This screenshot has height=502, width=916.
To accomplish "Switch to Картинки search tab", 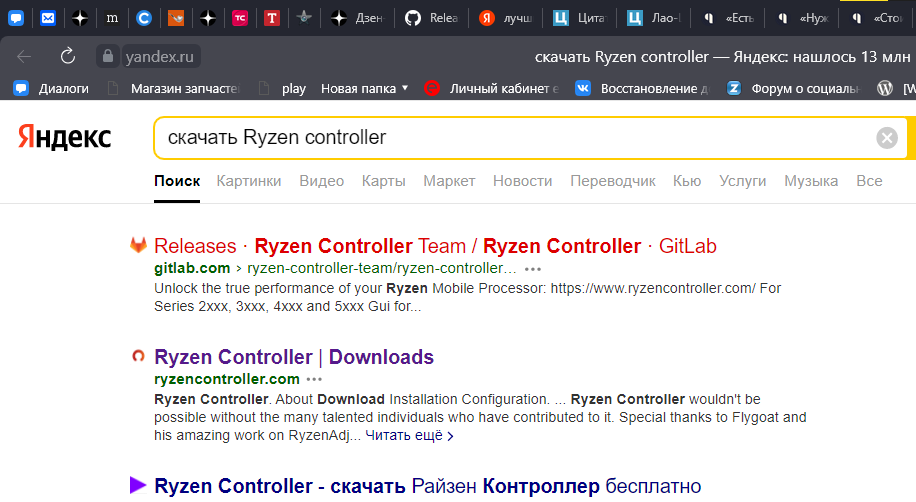I will (x=249, y=181).
